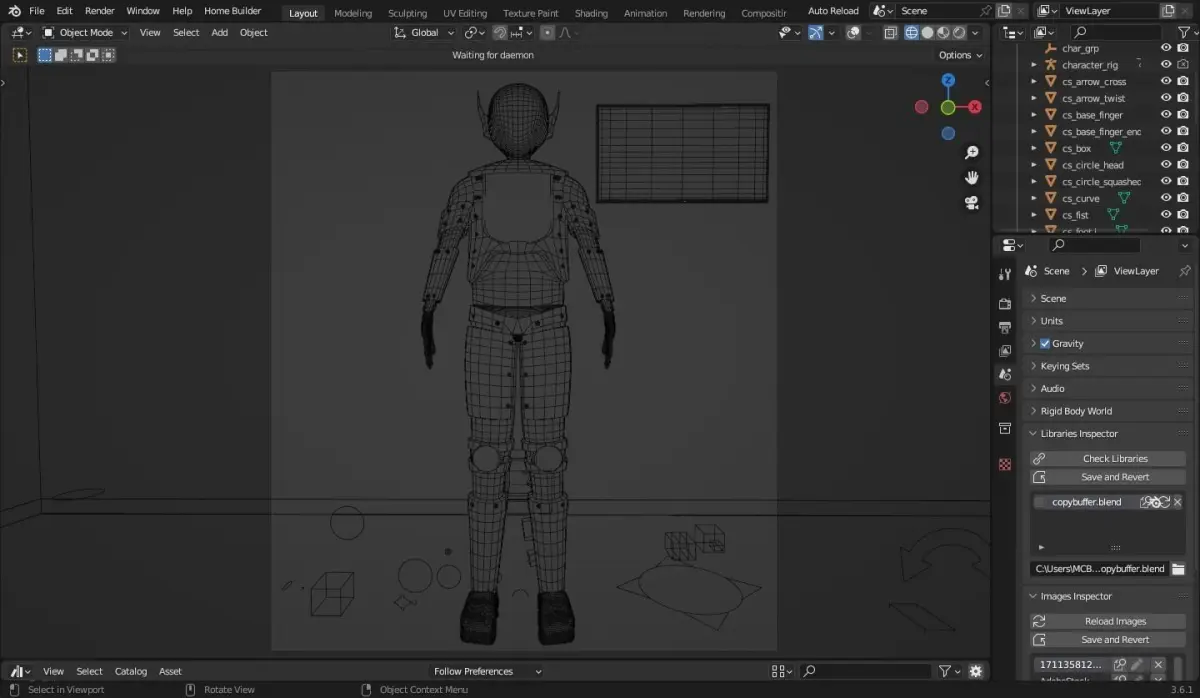Screen dimensions: 1200x698
Task: Switch to the Modeling workspace tab
Action: coord(353,13)
